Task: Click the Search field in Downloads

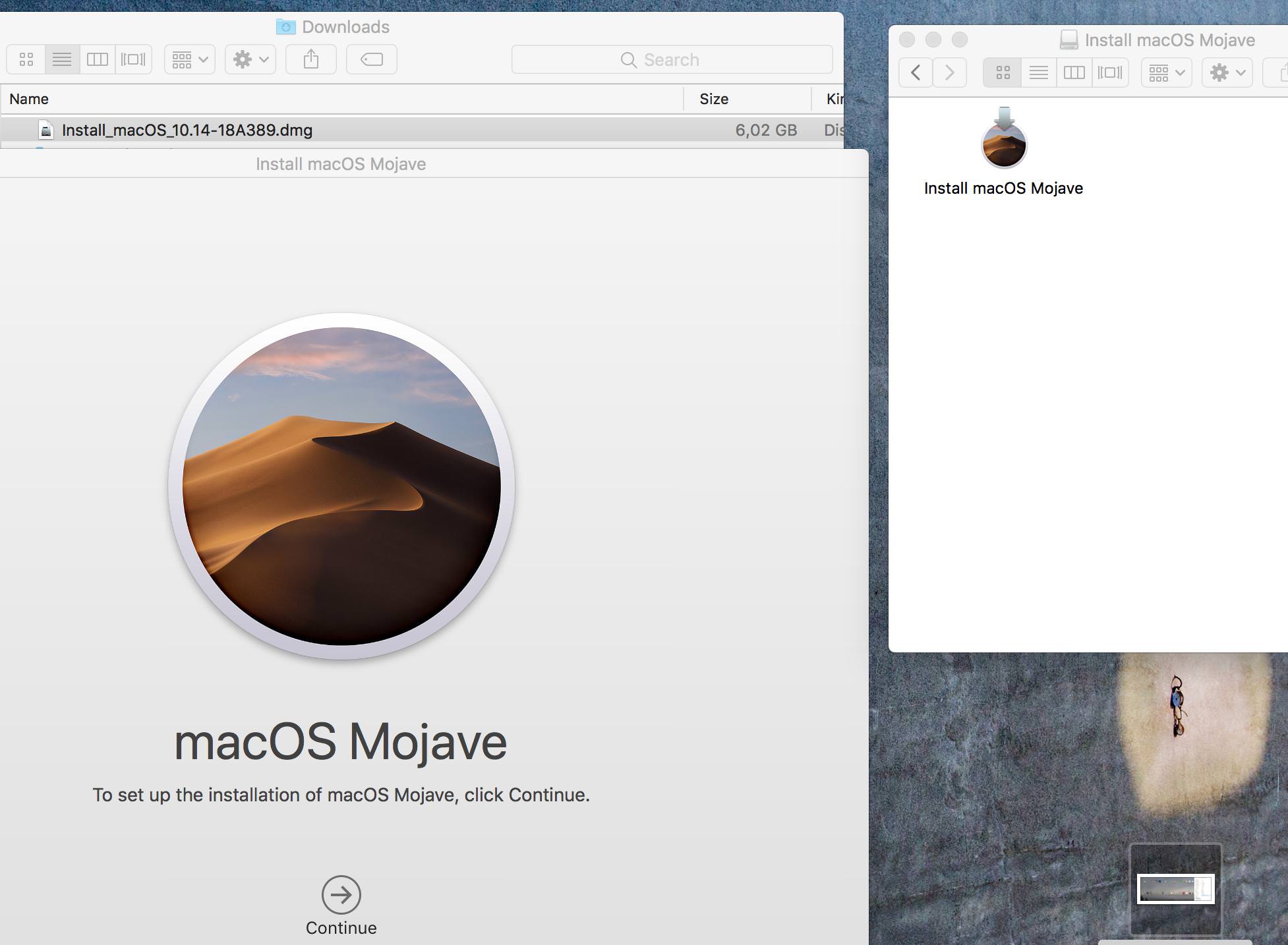Action: pyautogui.click(x=672, y=60)
